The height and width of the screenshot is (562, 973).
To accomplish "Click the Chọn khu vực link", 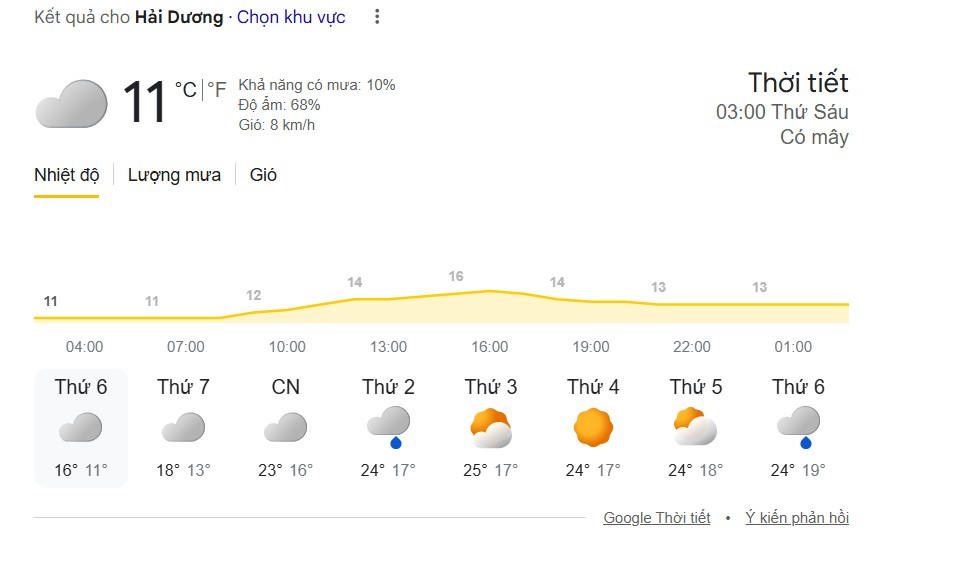I will (291, 17).
